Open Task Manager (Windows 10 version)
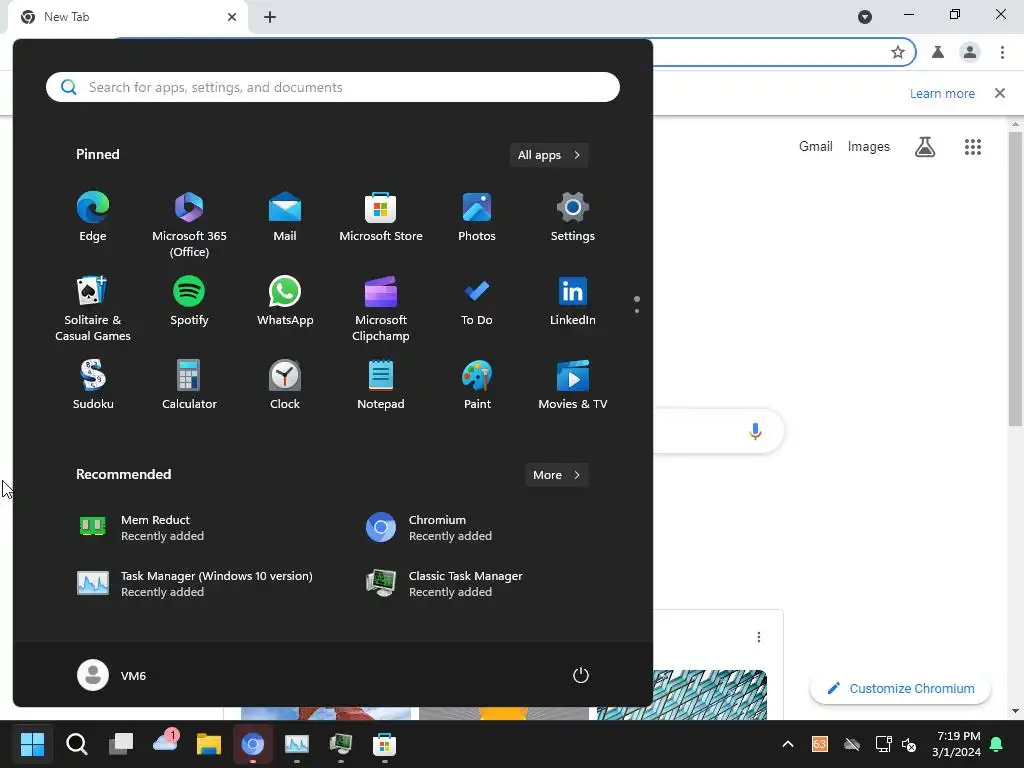This screenshot has width=1024, height=768. (196, 583)
